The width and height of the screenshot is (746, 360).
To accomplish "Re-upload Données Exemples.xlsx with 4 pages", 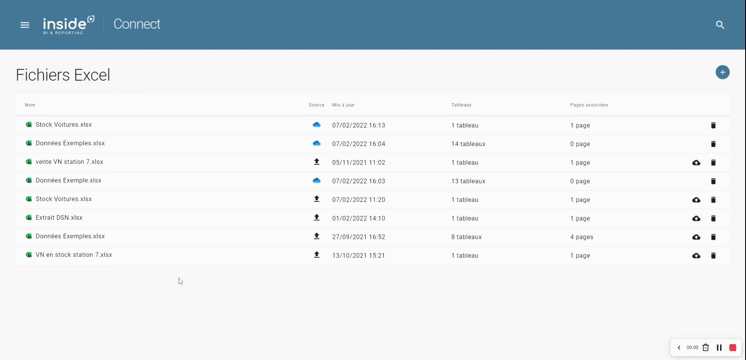I will [696, 237].
